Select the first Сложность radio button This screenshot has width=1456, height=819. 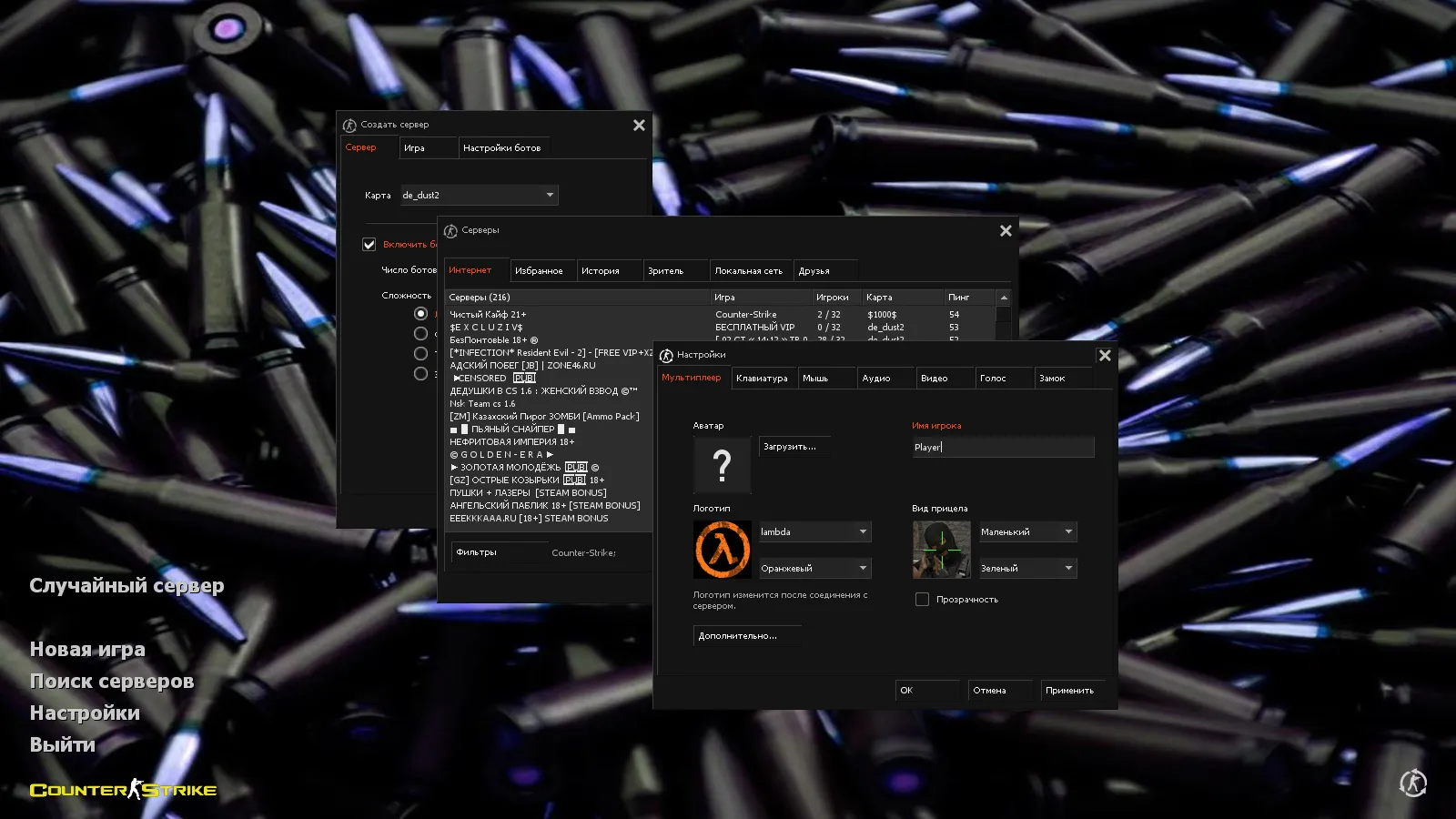(420, 312)
